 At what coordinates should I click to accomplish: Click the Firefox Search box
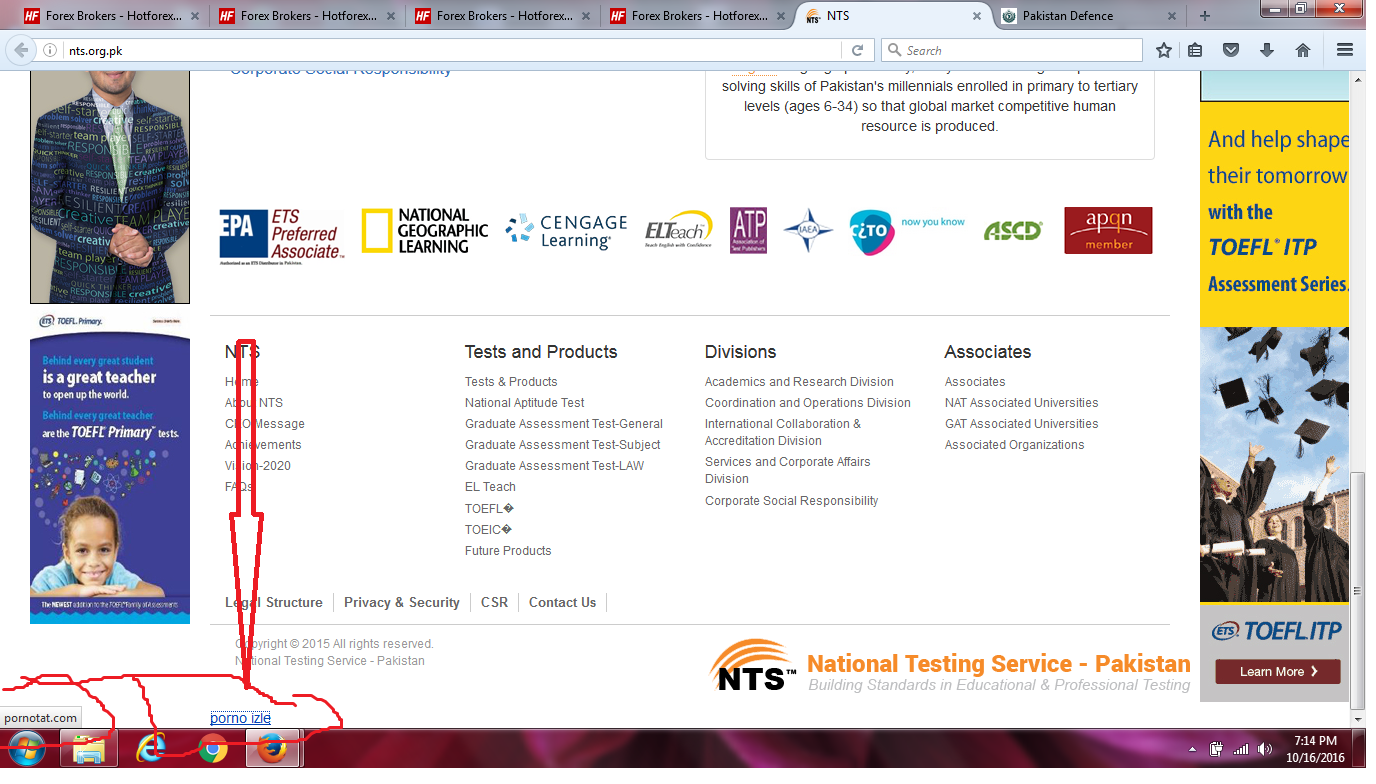point(1012,50)
